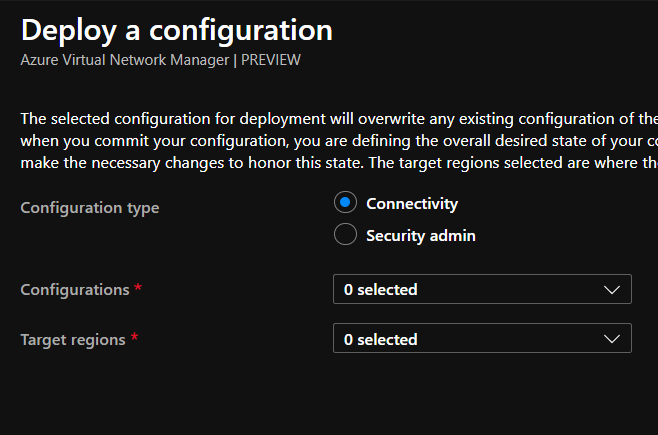Click the red asterisk beside Configurations
The width and height of the screenshot is (658, 435).
[138, 288]
